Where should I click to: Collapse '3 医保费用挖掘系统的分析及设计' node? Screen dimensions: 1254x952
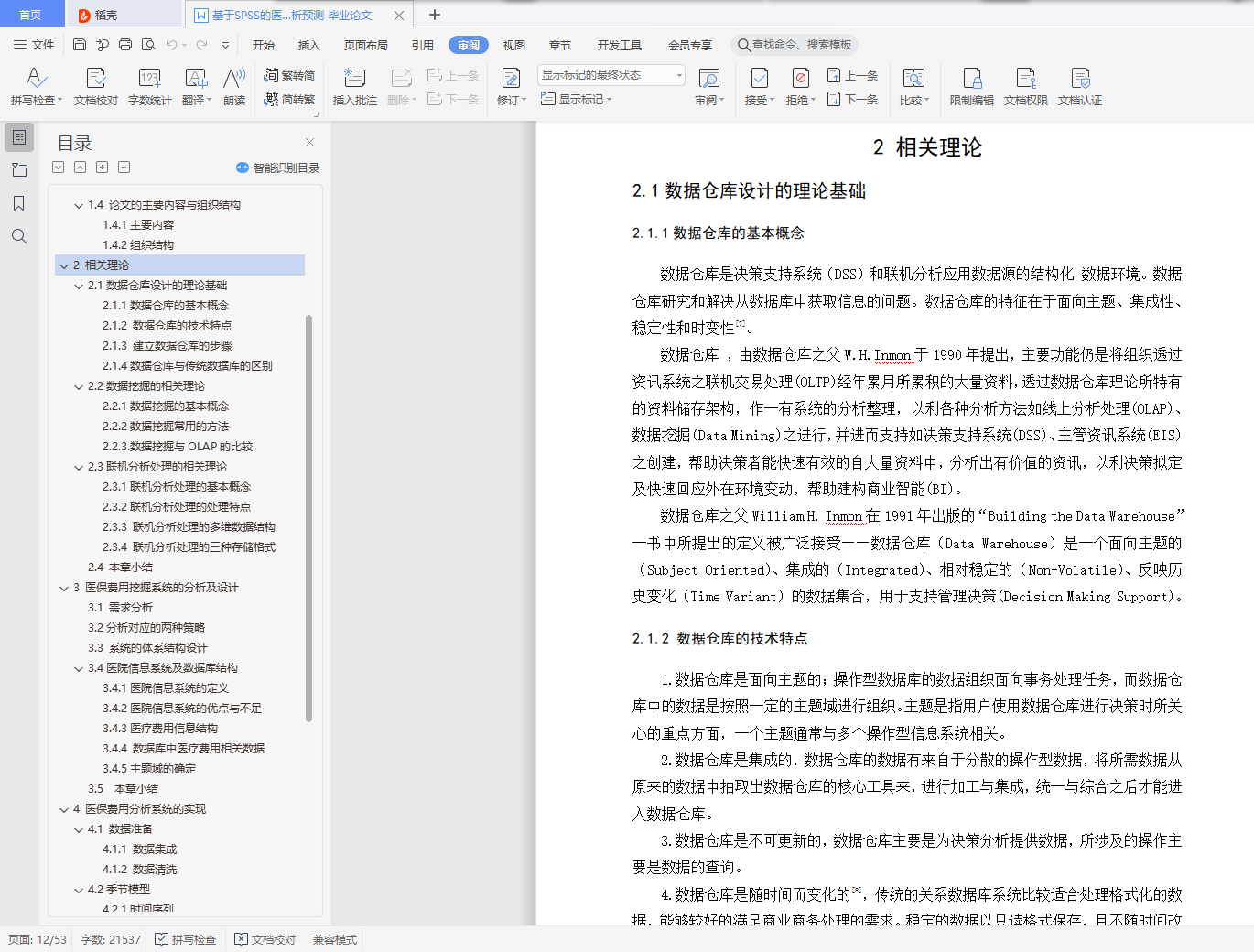click(x=64, y=588)
